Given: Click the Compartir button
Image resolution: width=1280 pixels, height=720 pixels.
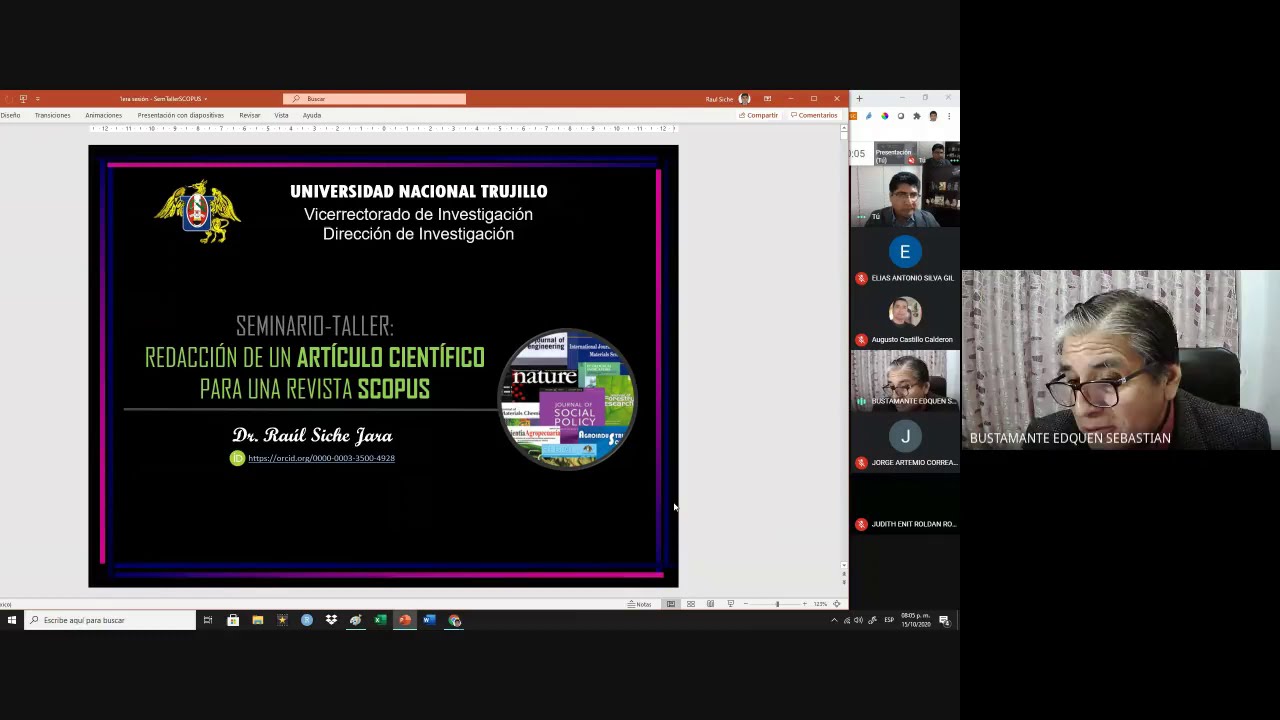Looking at the screenshot, I should pyautogui.click(x=758, y=115).
